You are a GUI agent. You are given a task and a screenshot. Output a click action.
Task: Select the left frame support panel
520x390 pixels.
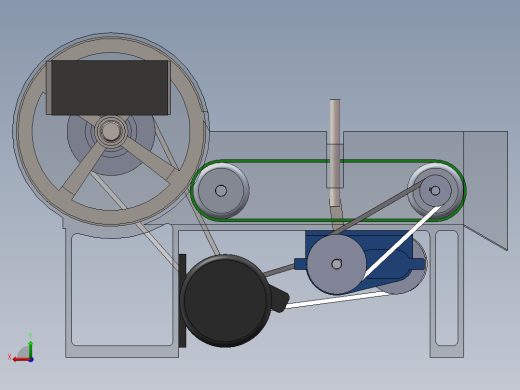coord(122,290)
